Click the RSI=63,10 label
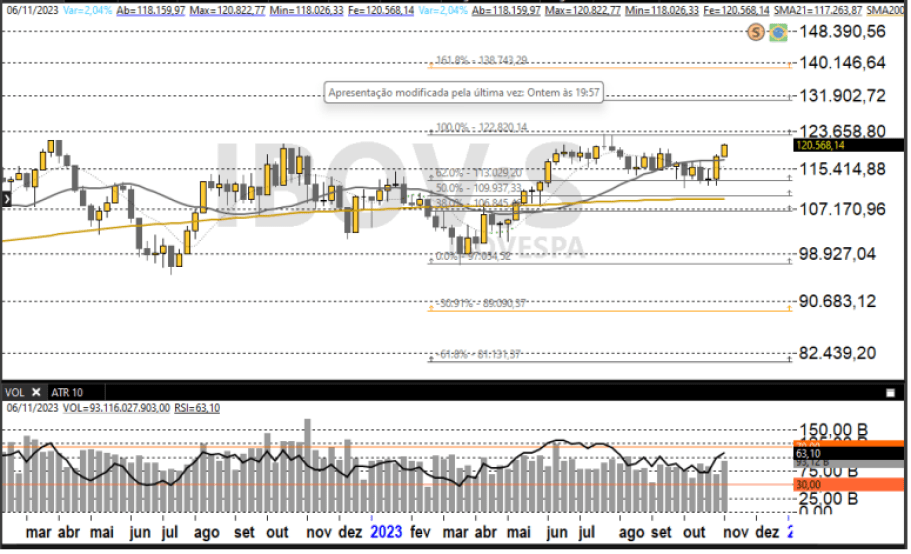Viewport: 911px width, 554px height. coord(197,408)
